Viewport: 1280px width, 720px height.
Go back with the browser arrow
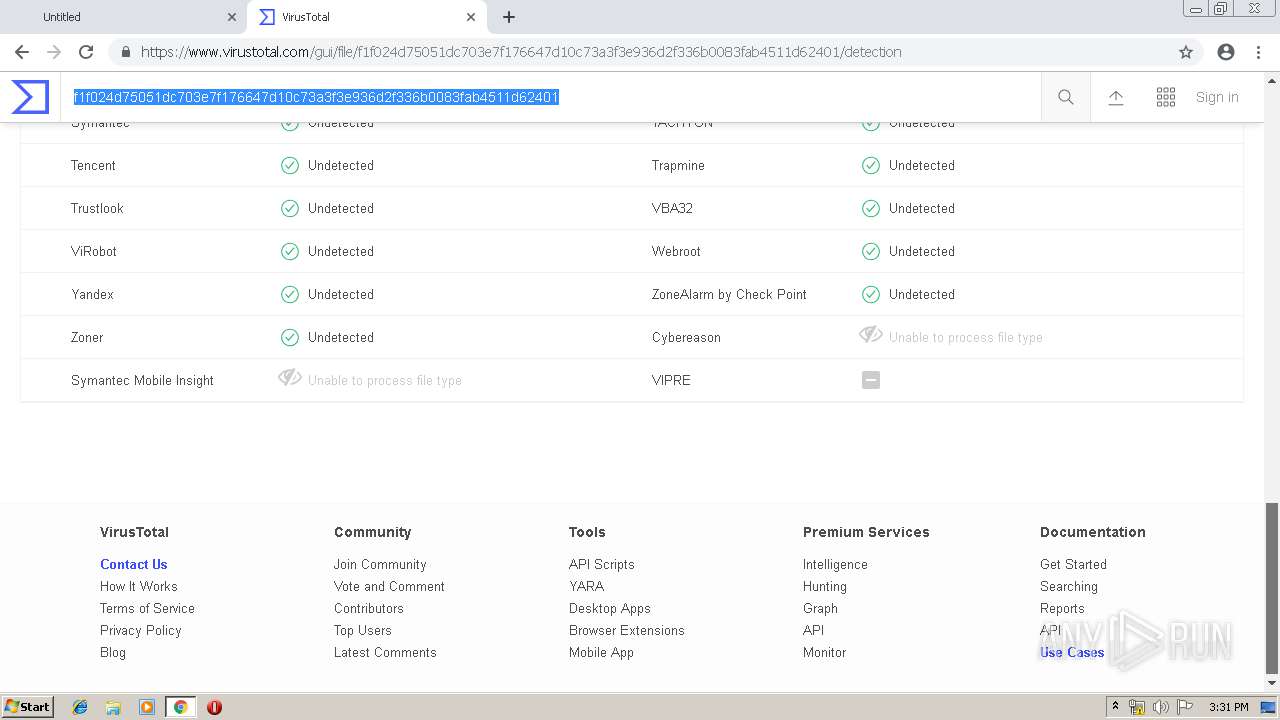tap(22, 52)
